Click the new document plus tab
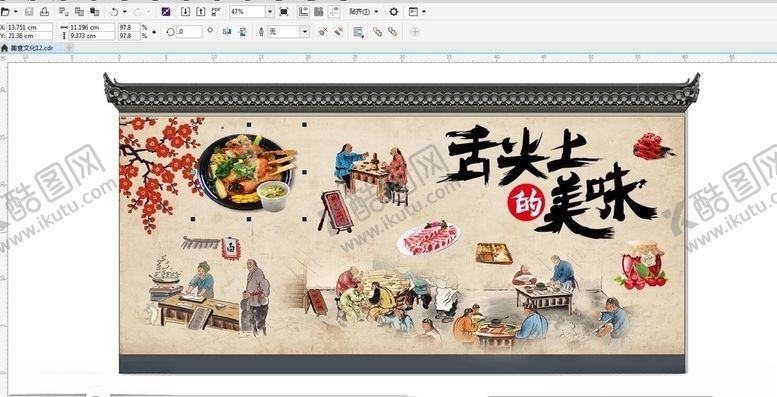Screen dimensions: 777x397 69,48
